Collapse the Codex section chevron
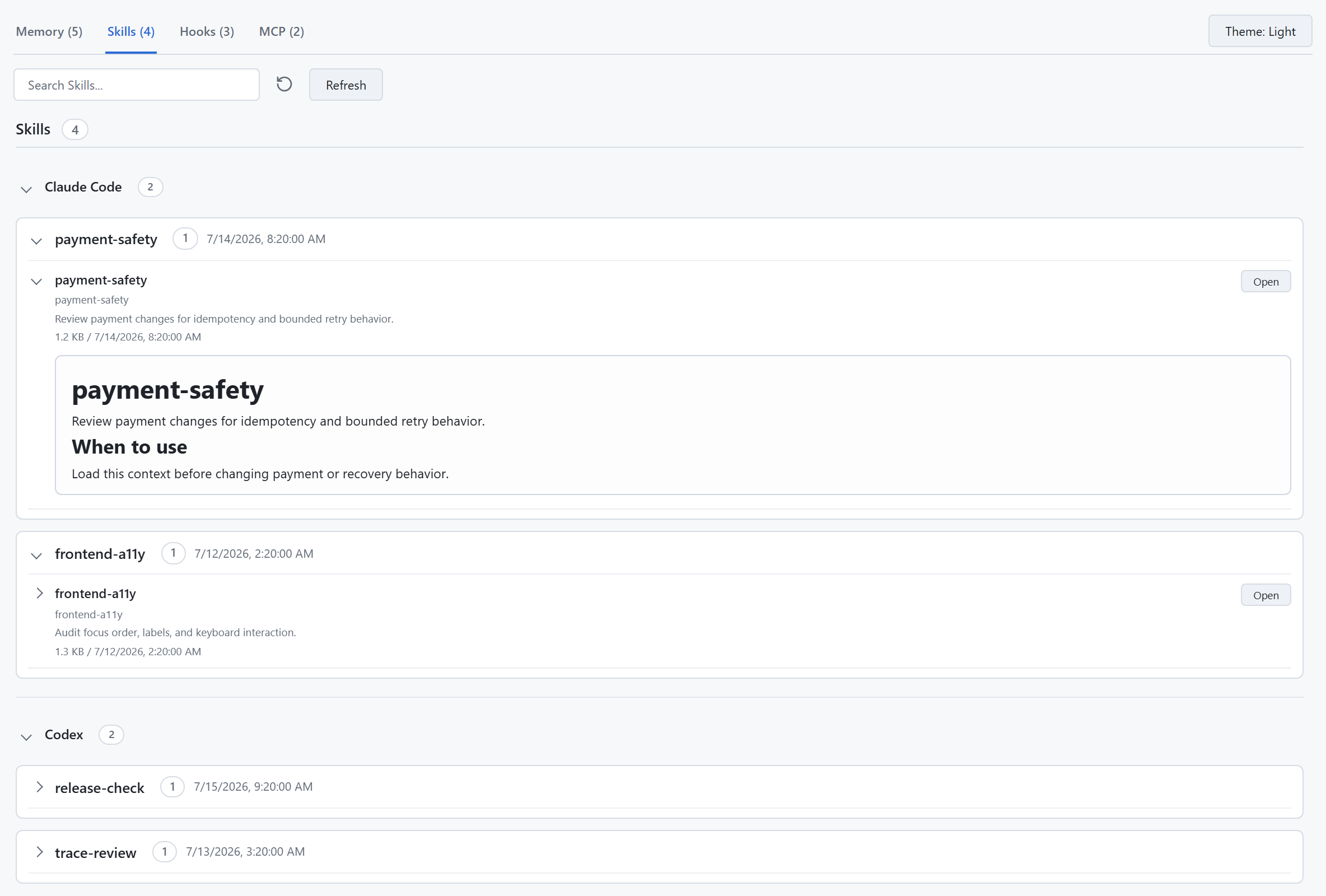This screenshot has height=896, width=1326. click(x=26, y=737)
